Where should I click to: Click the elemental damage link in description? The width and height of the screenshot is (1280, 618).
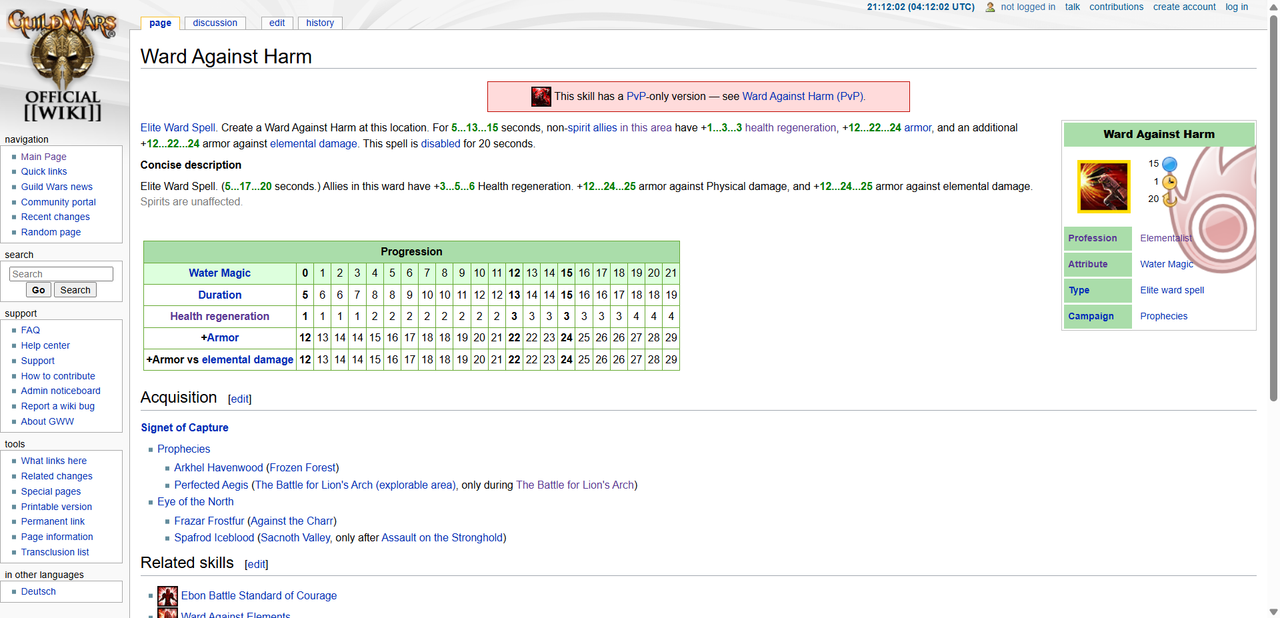pyautogui.click(x=313, y=144)
